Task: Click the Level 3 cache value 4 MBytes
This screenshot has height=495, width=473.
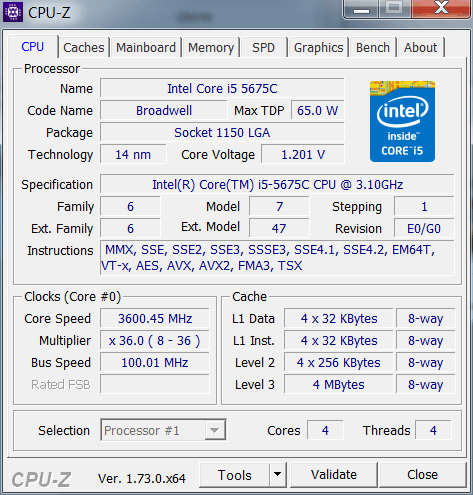Action: point(339,385)
